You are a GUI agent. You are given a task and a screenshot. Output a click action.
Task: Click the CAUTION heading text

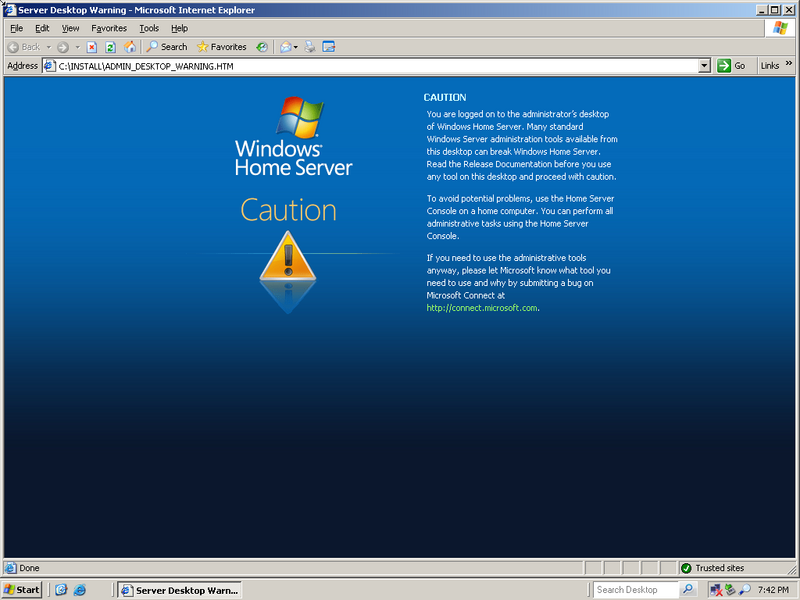click(445, 97)
